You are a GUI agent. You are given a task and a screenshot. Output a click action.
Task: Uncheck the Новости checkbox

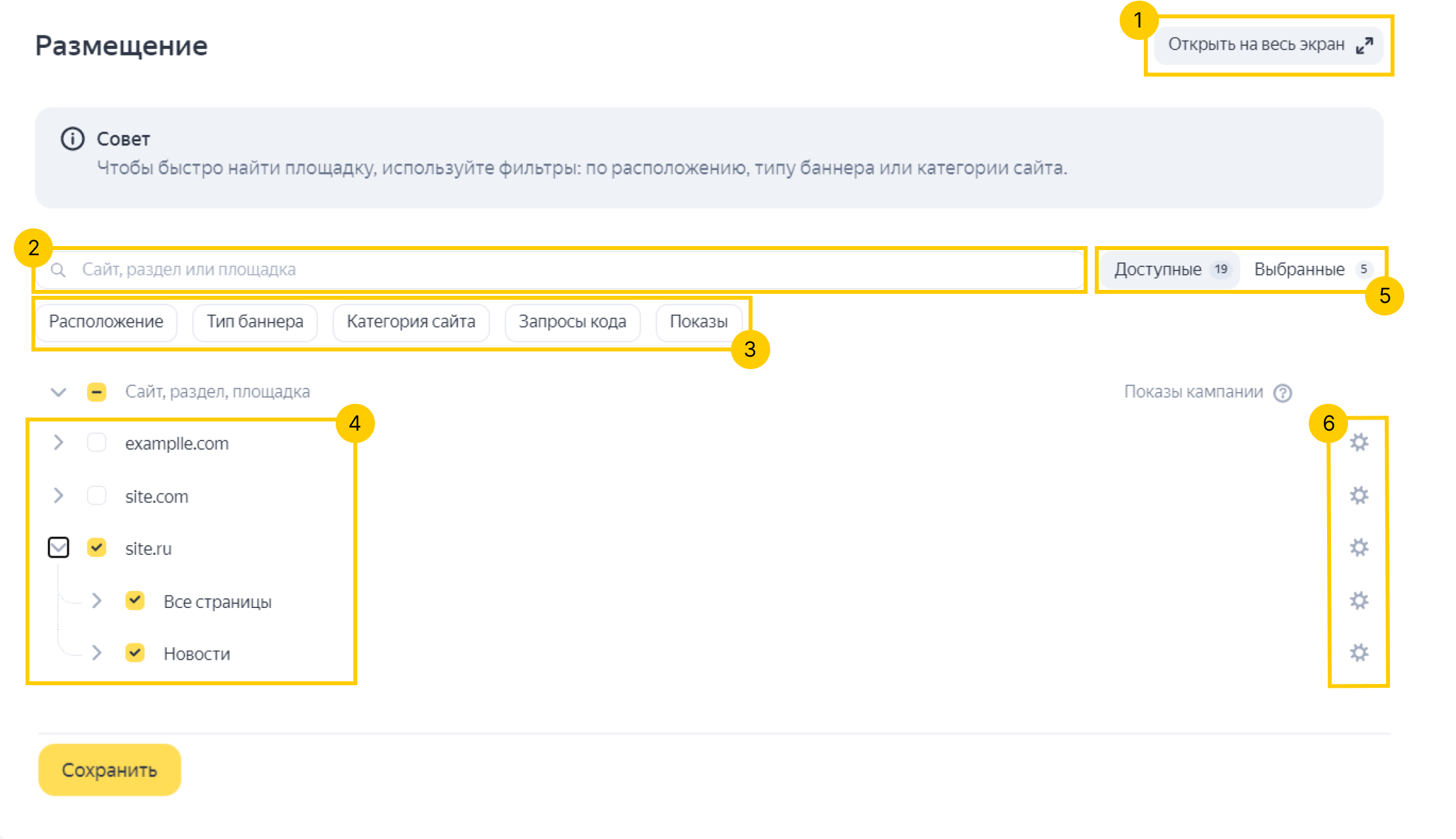(x=135, y=653)
